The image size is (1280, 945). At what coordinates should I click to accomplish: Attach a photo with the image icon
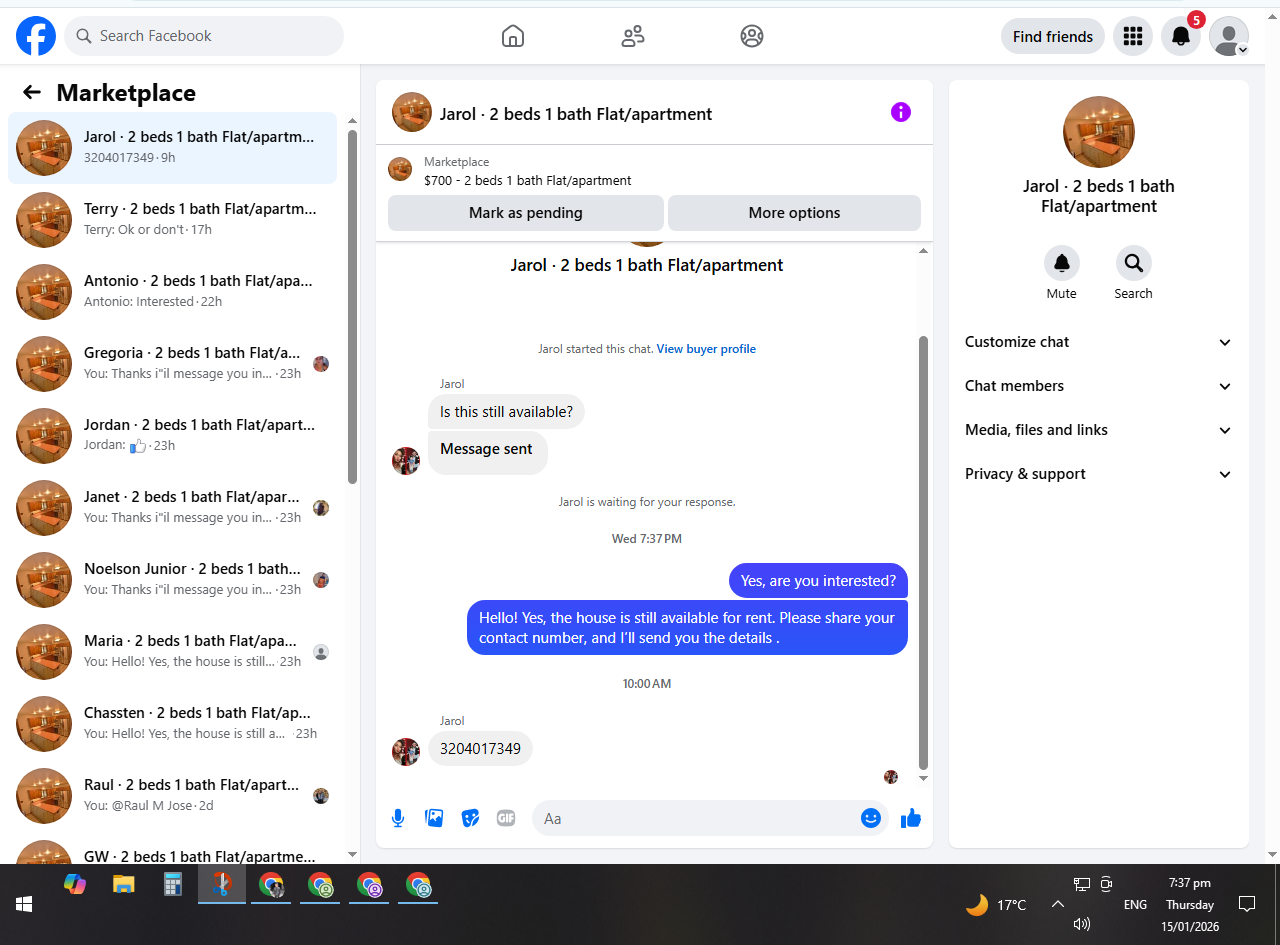[x=434, y=818]
